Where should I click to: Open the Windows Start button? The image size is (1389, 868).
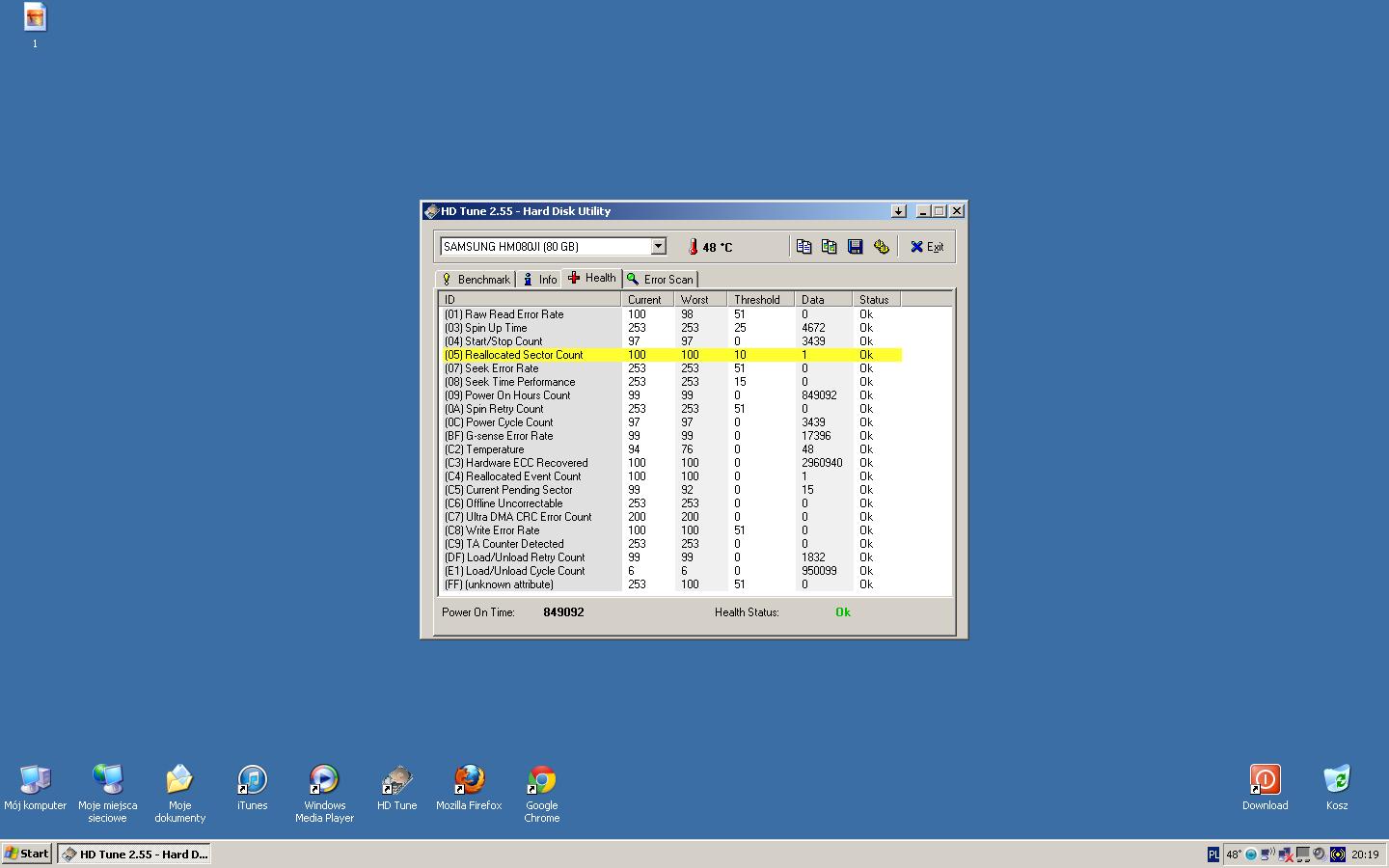pos(26,854)
